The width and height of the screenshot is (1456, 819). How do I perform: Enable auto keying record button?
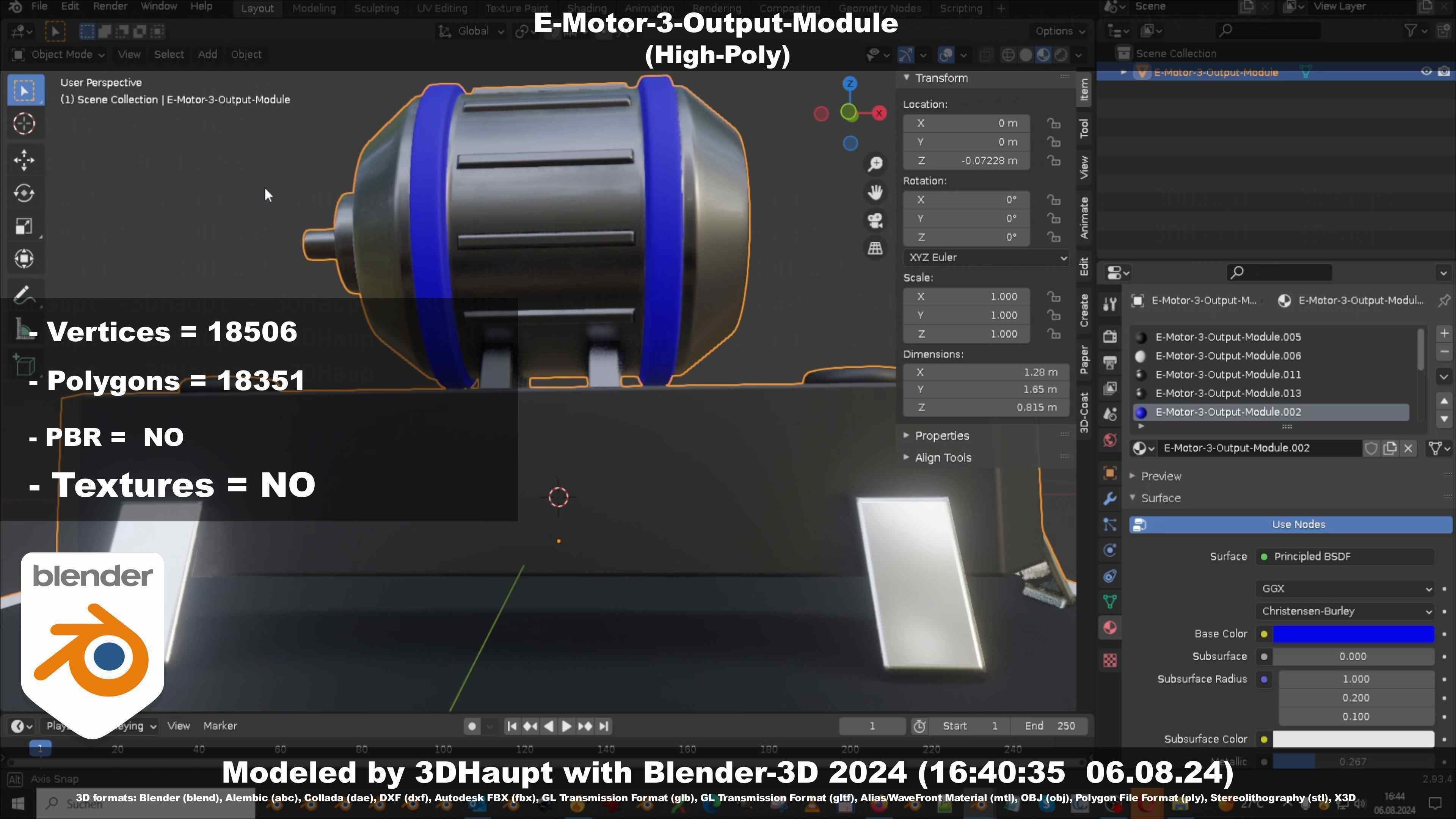(472, 727)
